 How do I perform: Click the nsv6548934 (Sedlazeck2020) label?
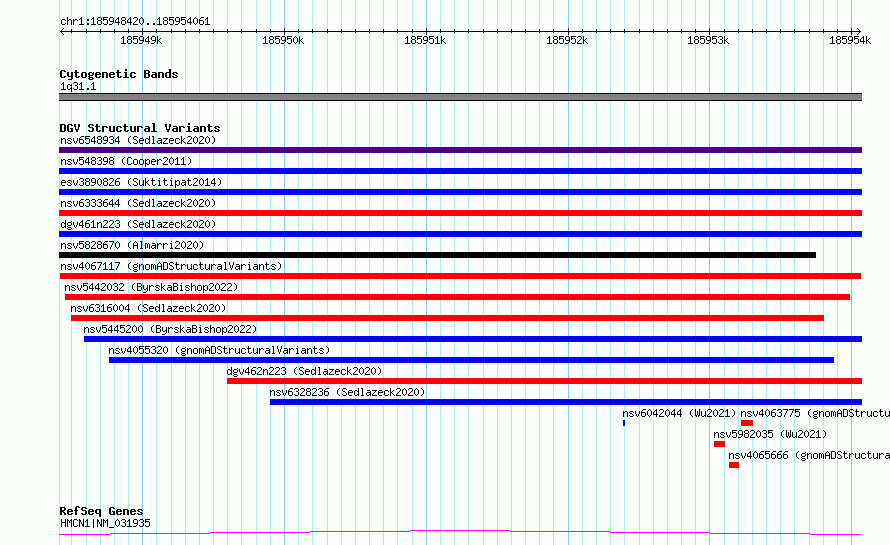point(138,140)
